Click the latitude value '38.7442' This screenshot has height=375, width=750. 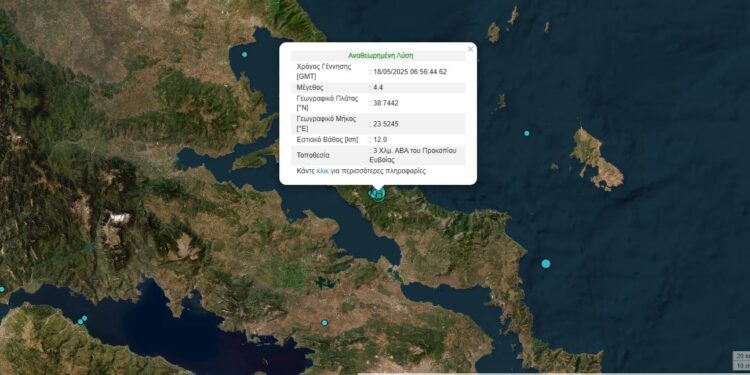(x=385, y=103)
